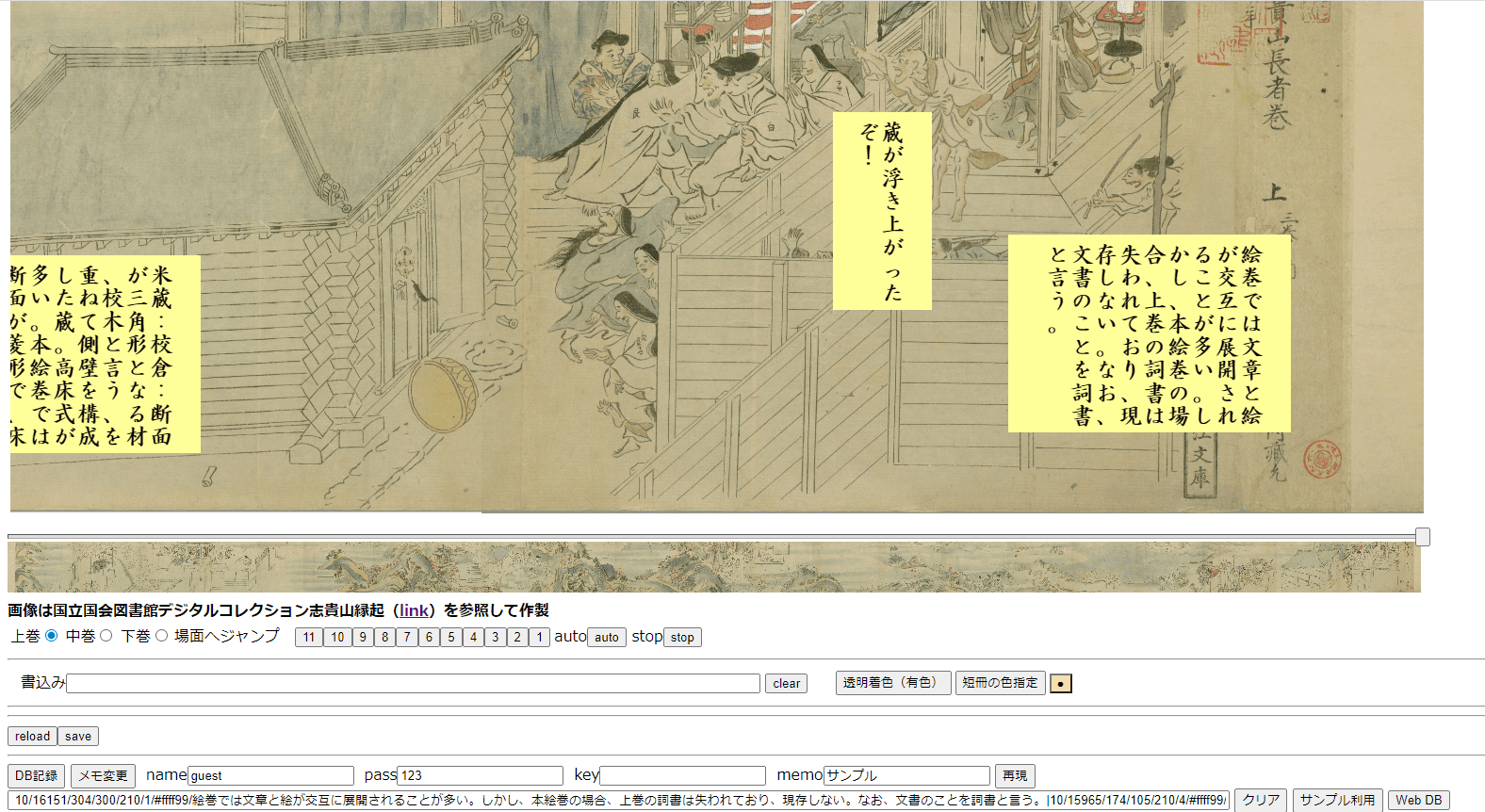This screenshot has height=812, width=1485.
Task: Clear the 書込み field with clear button
Action: click(787, 684)
